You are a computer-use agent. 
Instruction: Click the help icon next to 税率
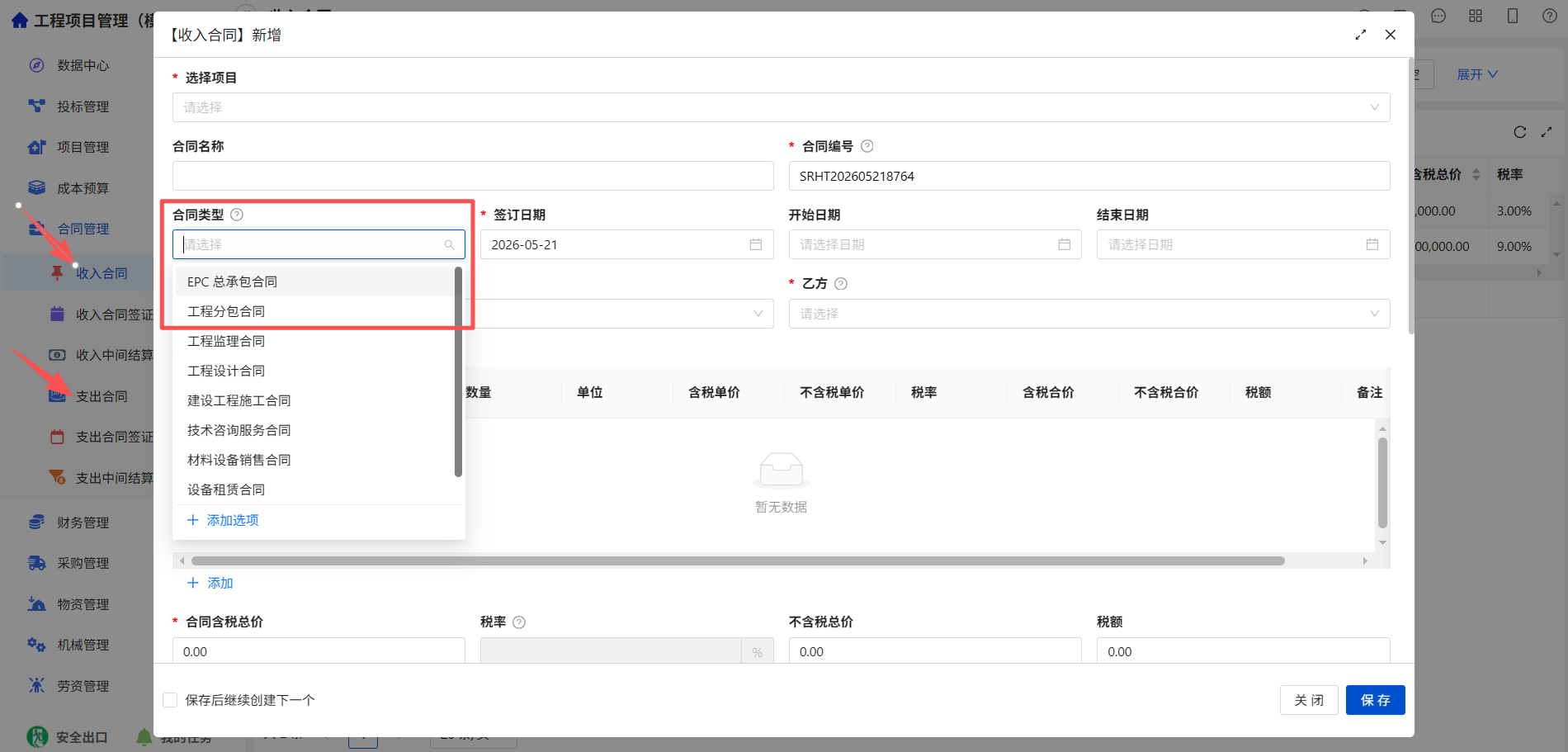tap(519, 622)
